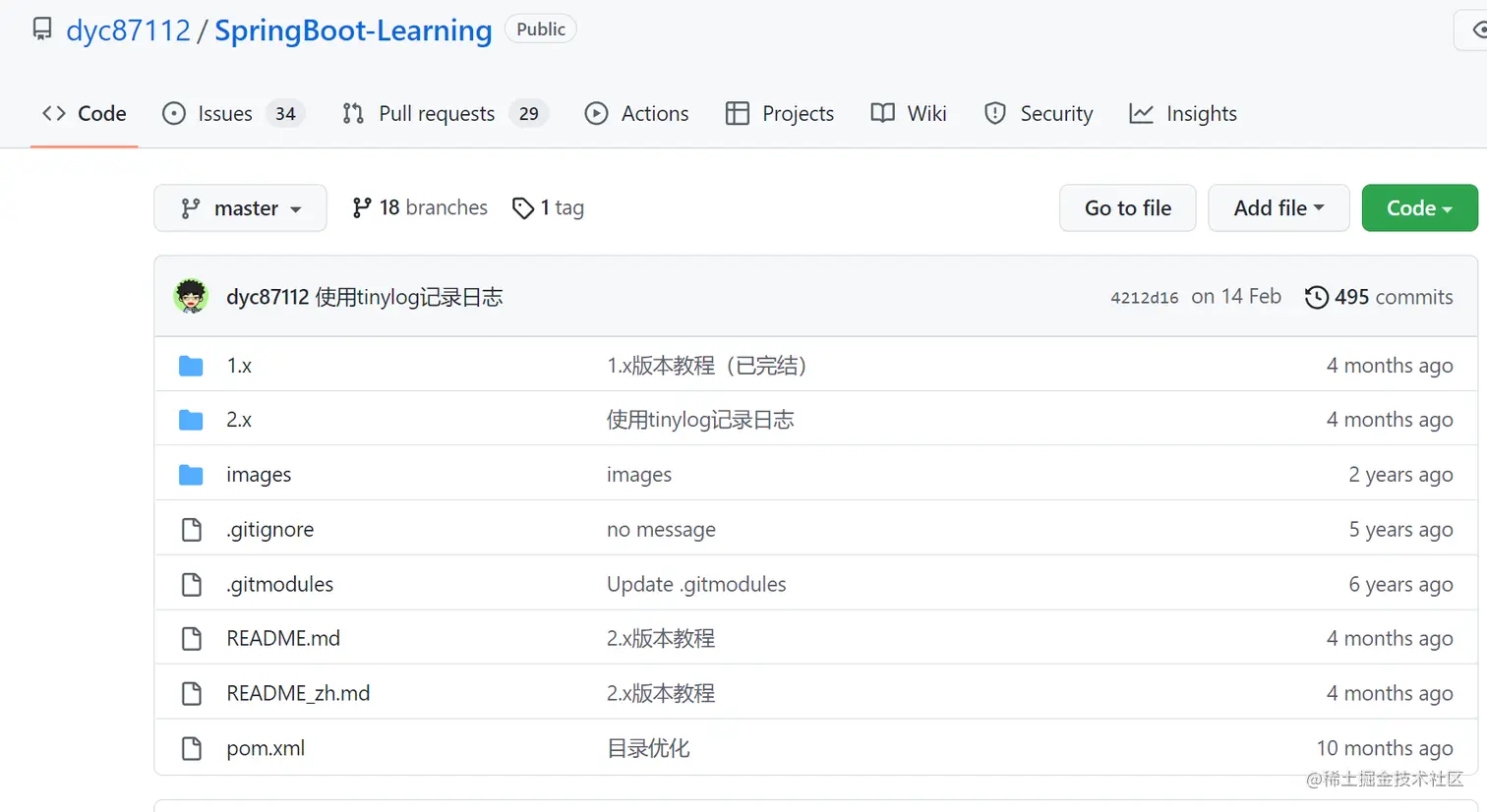The width and height of the screenshot is (1487, 812).
Task: Click the file icon for README_zh.md
Action: coord(192,693)
